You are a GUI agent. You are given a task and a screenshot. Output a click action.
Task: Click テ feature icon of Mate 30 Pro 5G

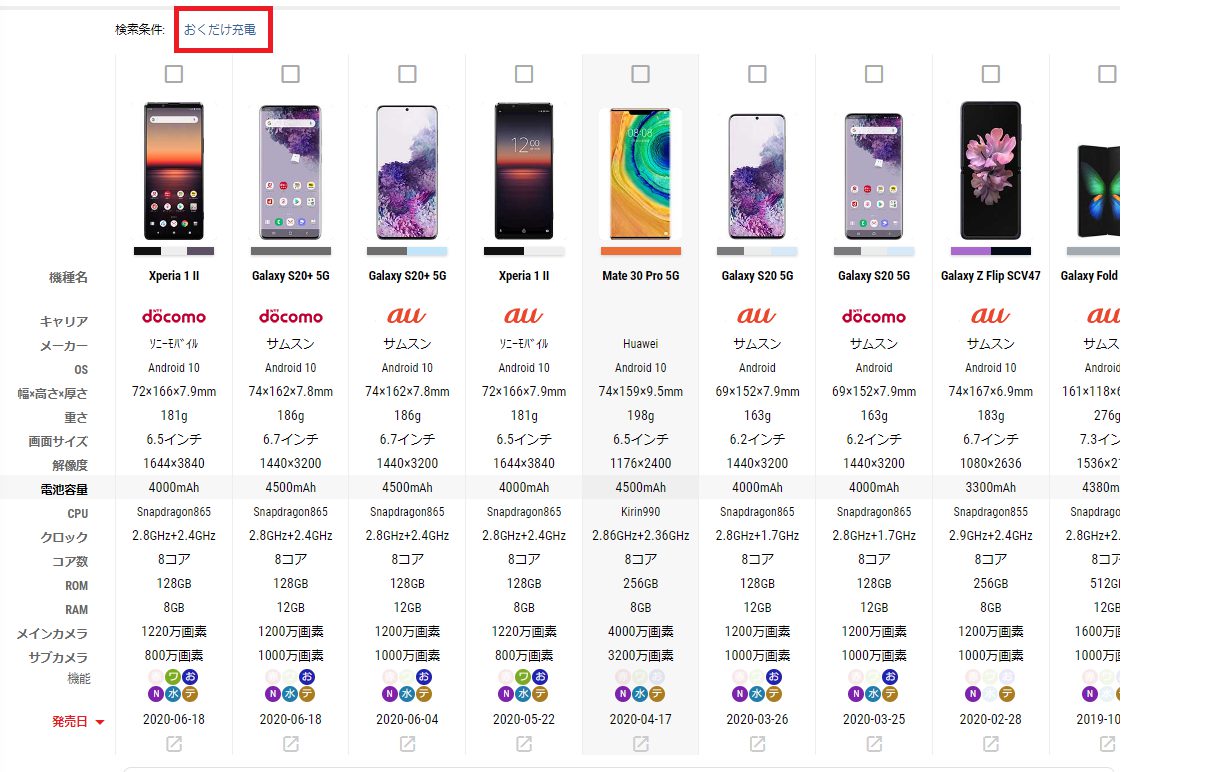(658, 694)
